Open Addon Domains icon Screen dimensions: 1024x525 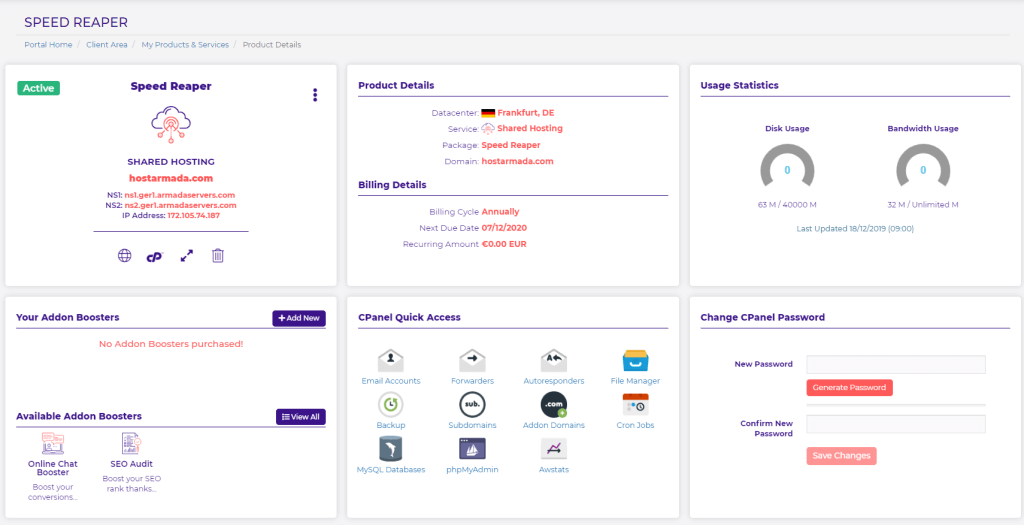[554, 405]
